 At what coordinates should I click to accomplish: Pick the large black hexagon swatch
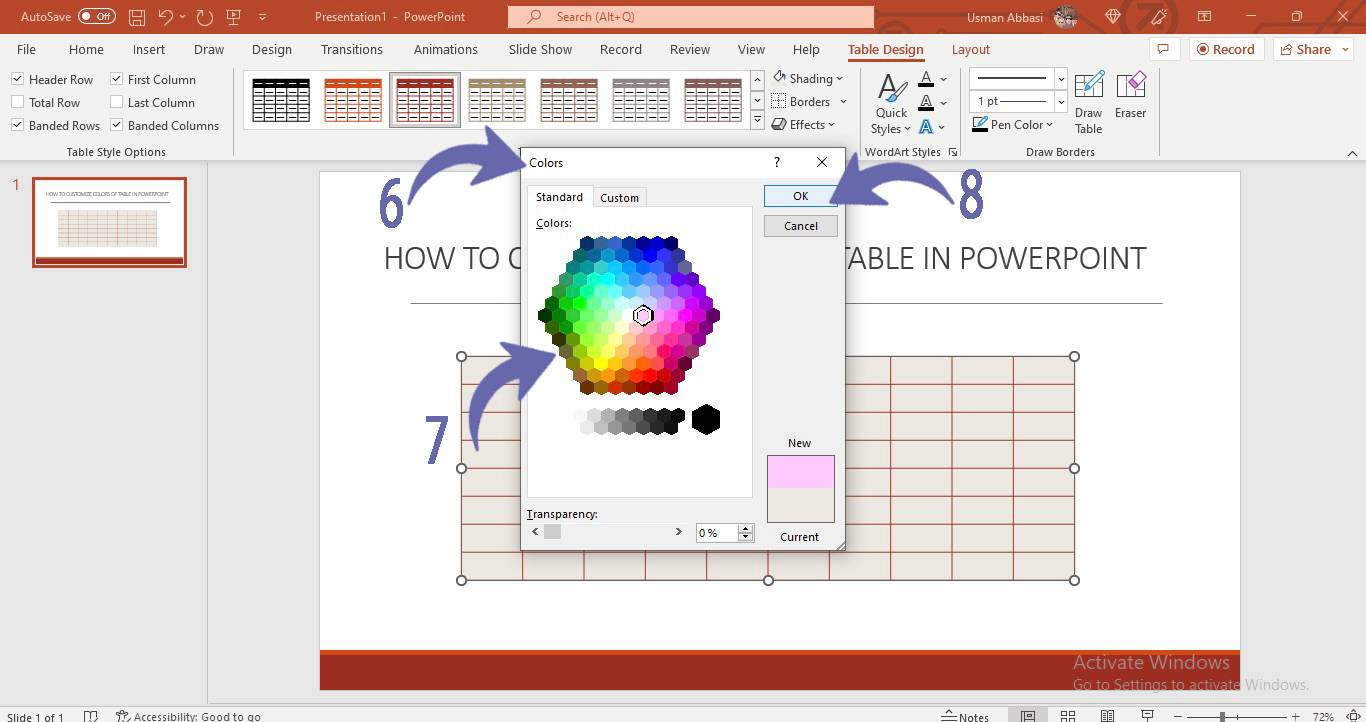(x=706, y=419)
